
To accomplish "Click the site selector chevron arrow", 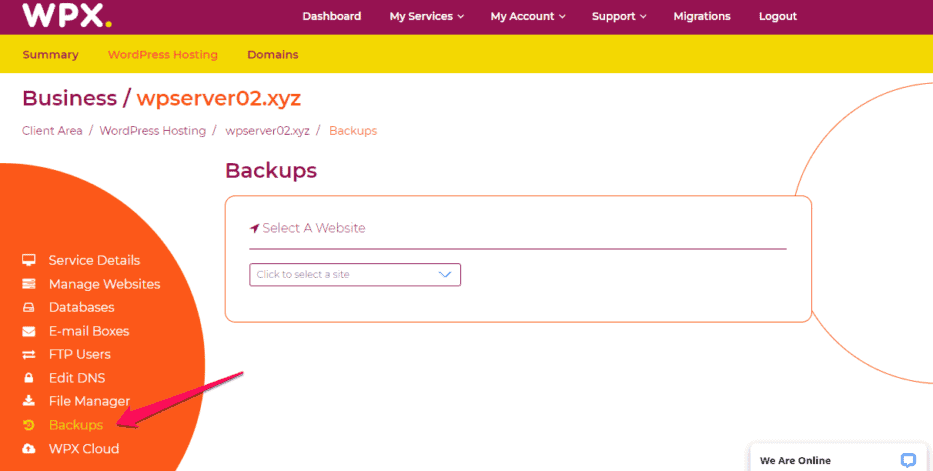I will tap(444, 275).
